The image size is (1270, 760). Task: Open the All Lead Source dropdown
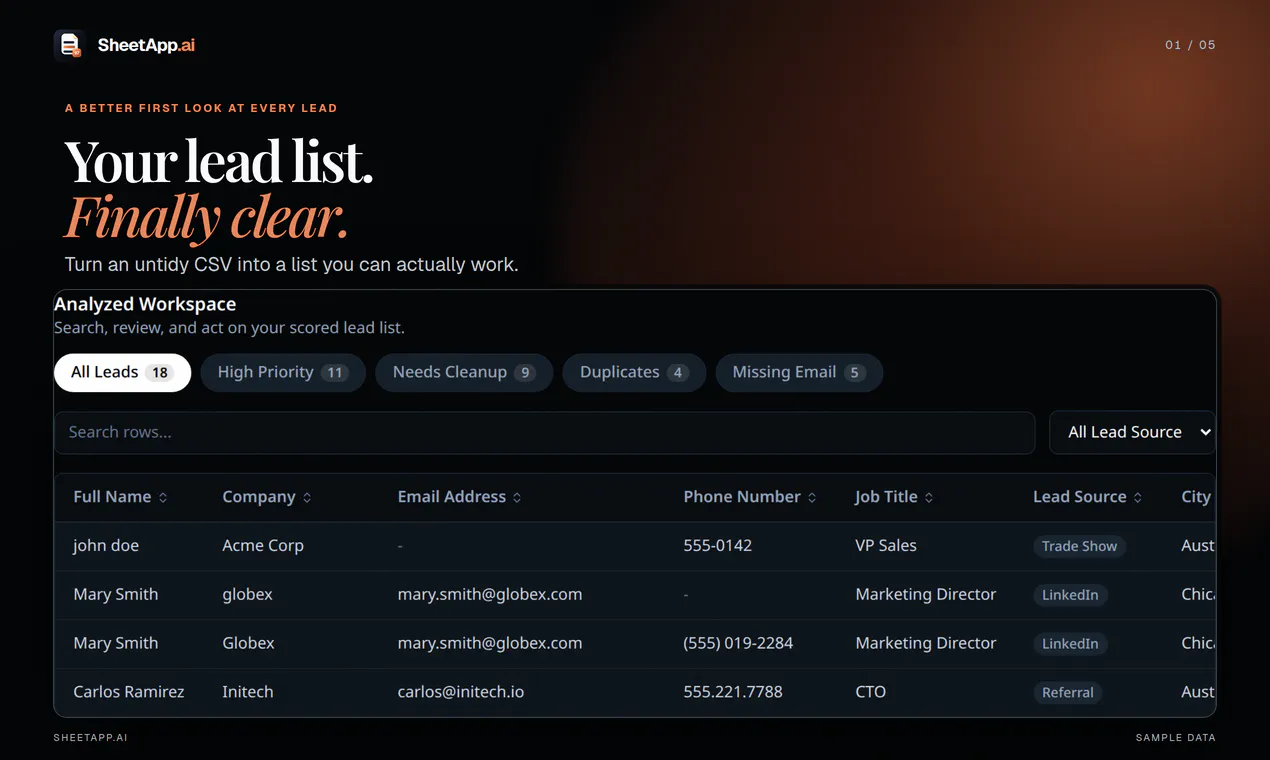[x=1132, y=432]
